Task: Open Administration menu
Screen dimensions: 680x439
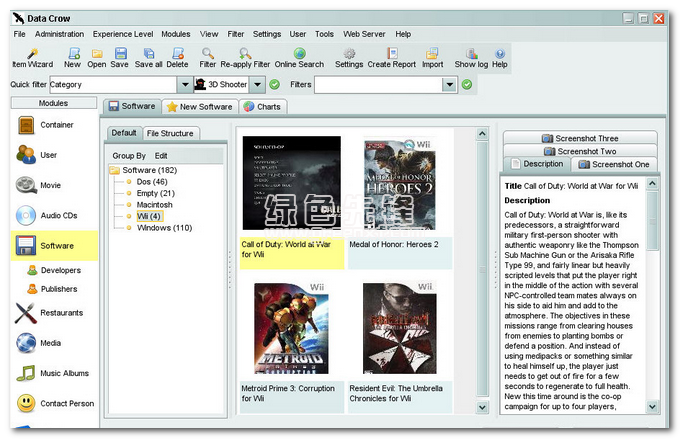Action: (x=59, y=34)
